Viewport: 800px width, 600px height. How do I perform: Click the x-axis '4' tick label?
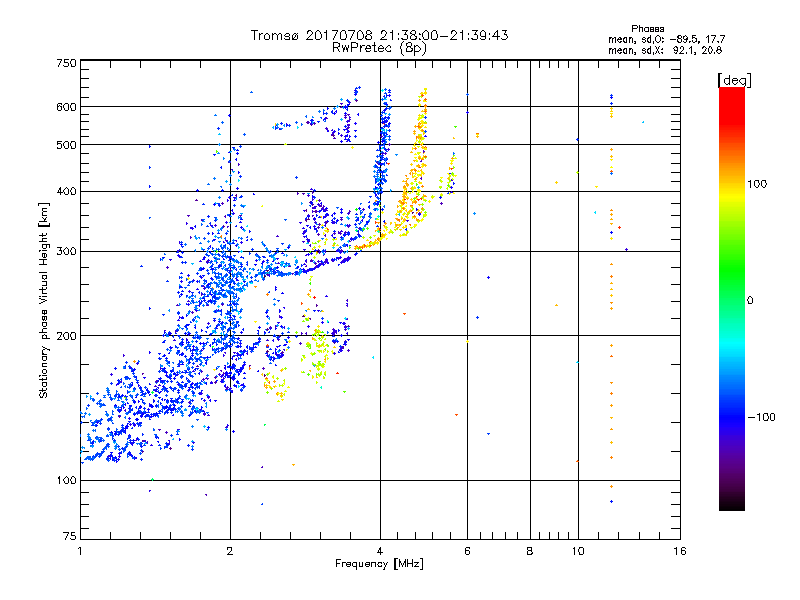(380, 551)
